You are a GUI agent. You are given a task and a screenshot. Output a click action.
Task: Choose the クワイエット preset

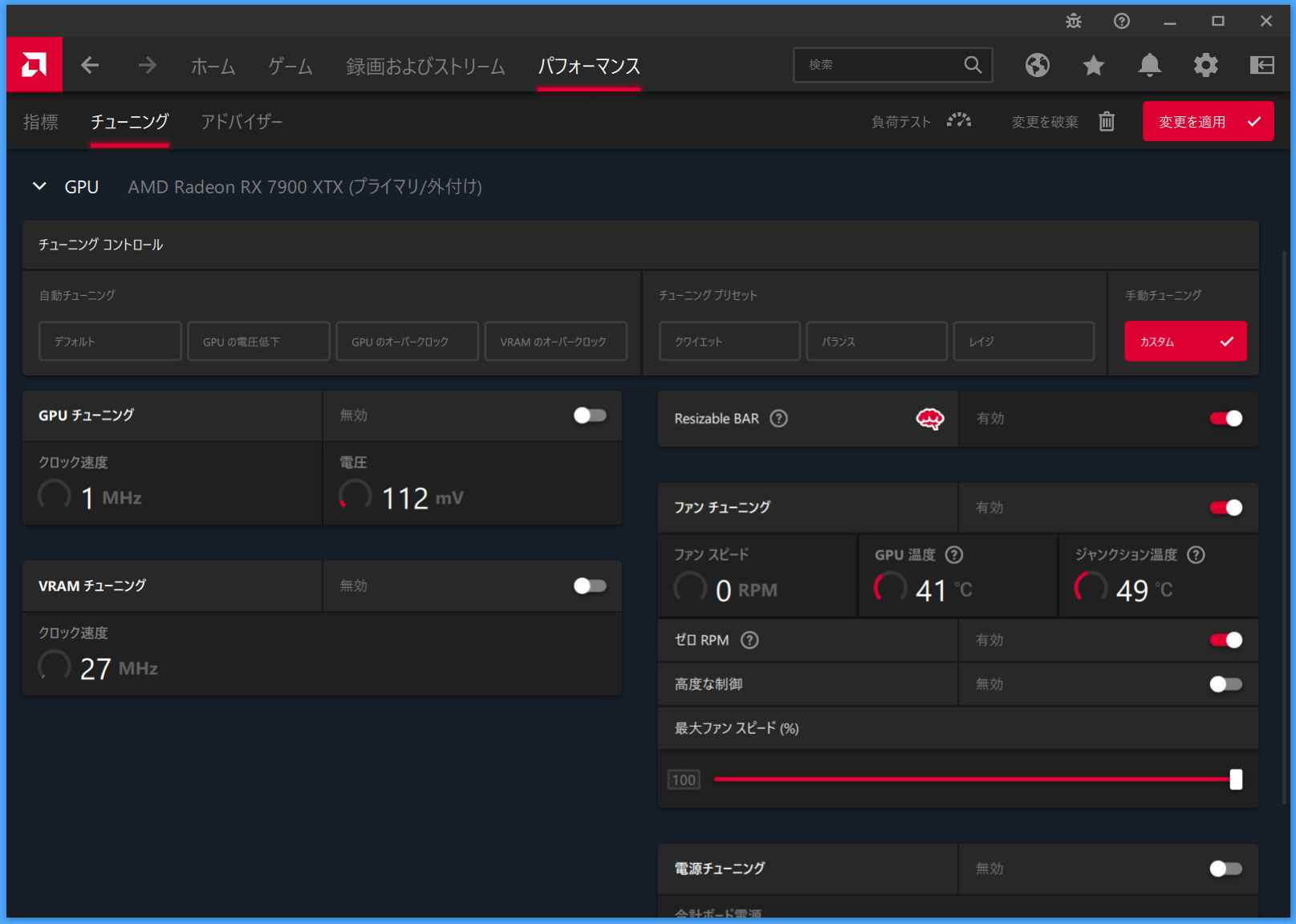pos(729,342)
